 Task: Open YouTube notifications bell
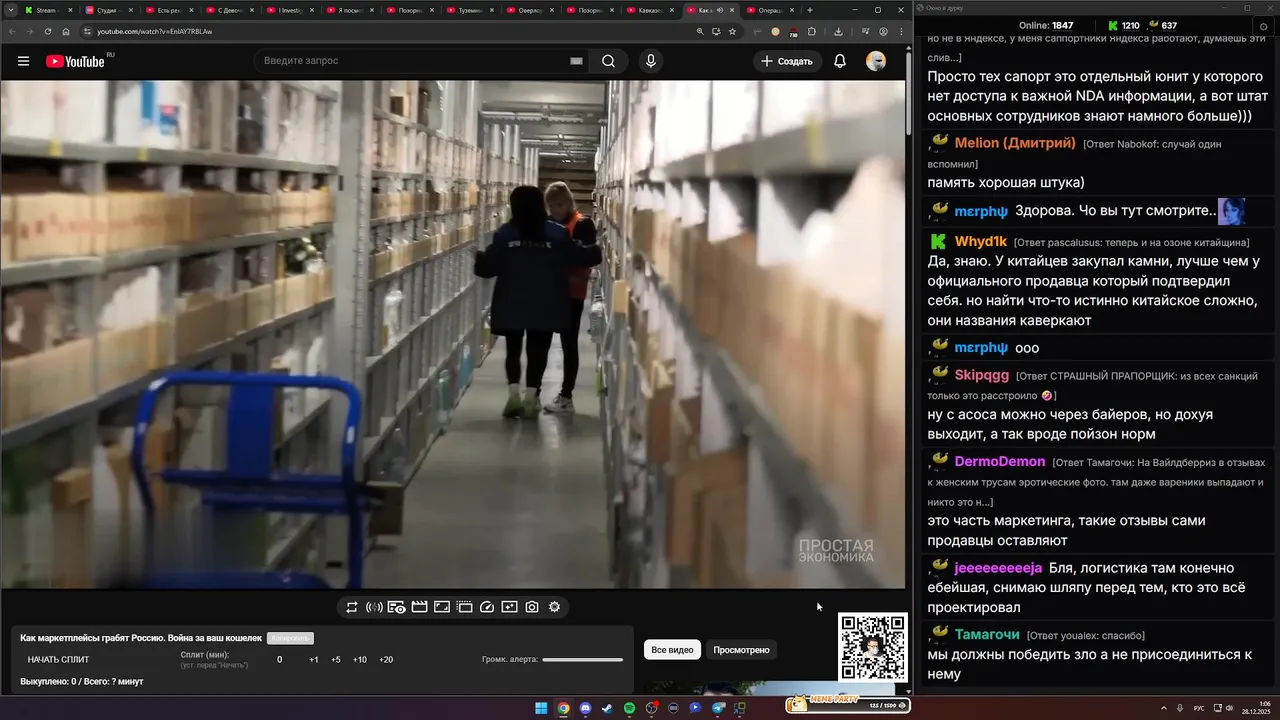[840, 61]
